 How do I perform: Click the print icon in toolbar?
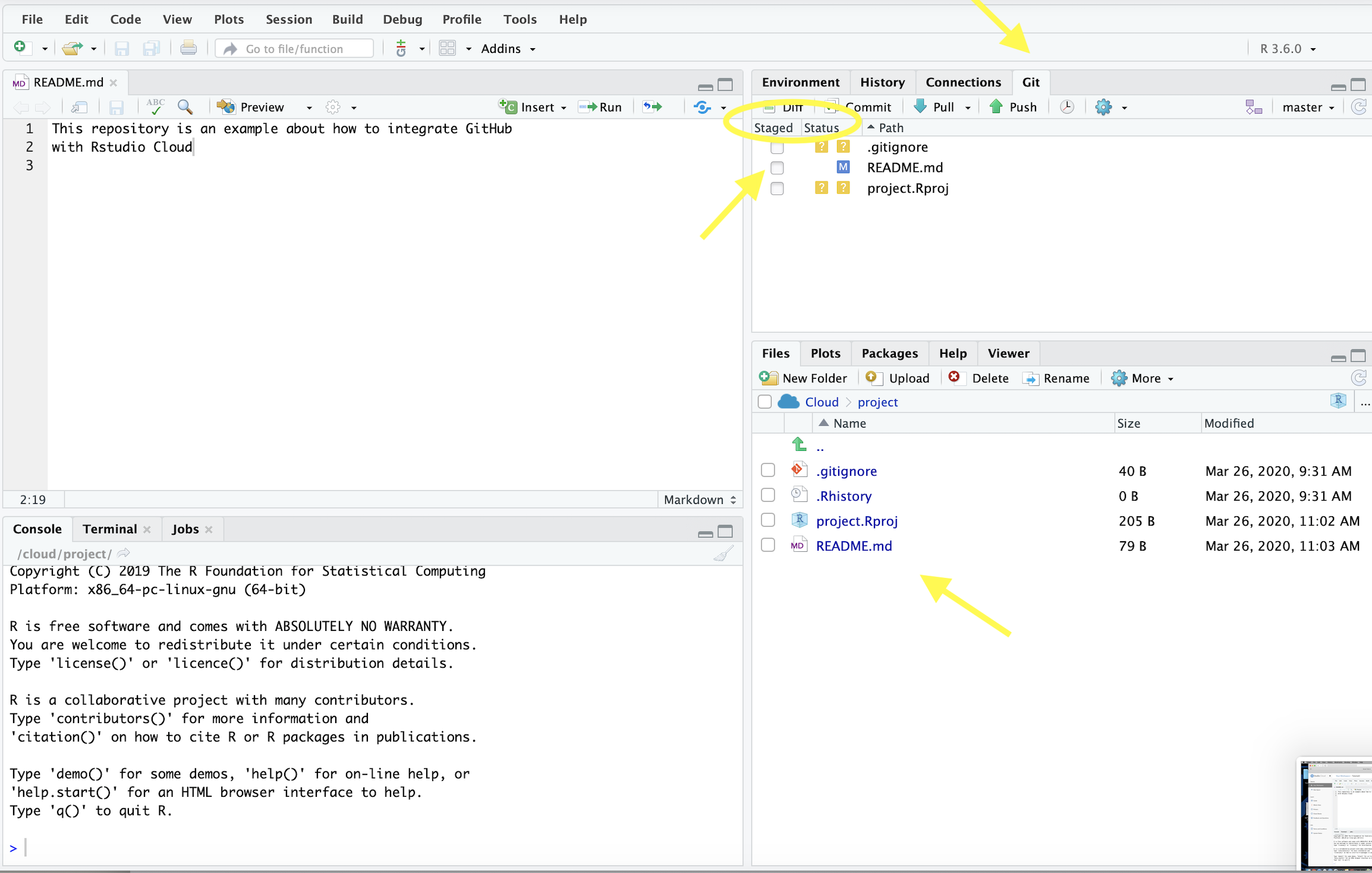pos(188,48)
